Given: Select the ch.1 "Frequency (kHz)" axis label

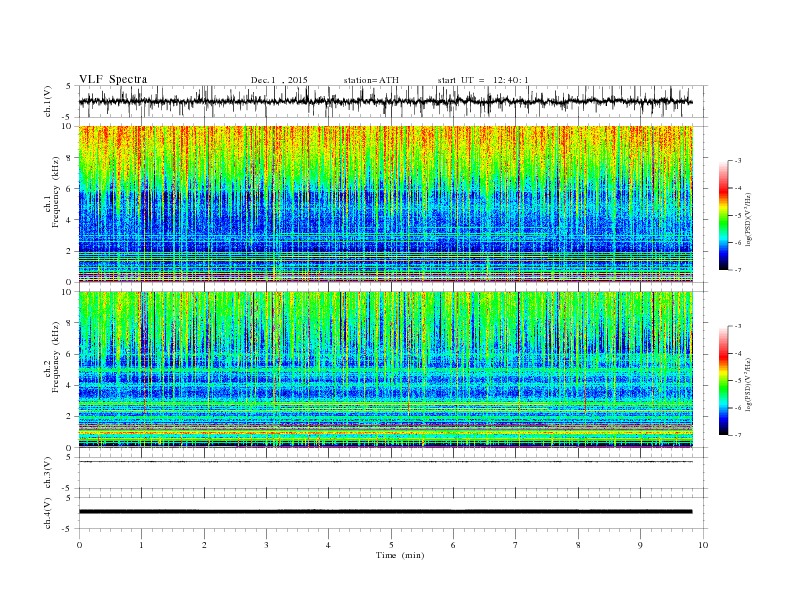Looking at the screenshot, I should 56,192.
